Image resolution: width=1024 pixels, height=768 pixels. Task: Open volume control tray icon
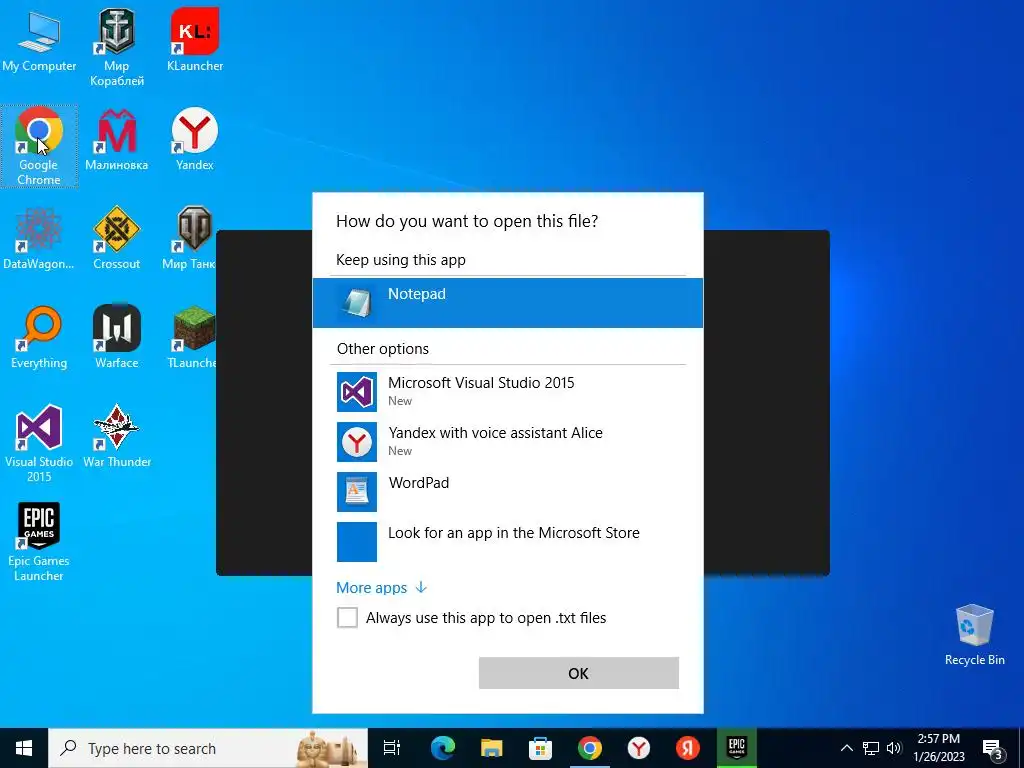pyautogui.click(x=894, y=748)
